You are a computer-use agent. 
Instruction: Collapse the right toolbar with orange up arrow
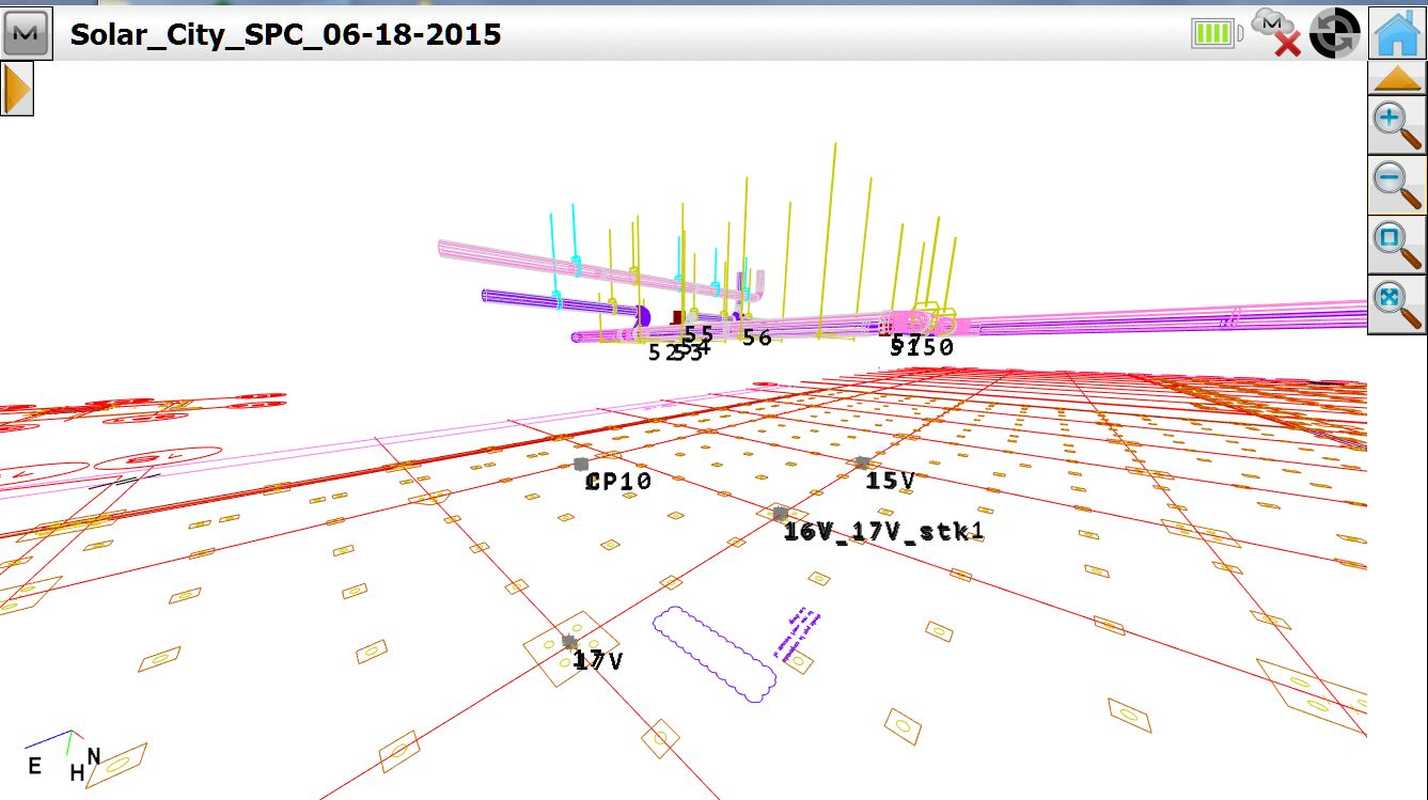1396,78
